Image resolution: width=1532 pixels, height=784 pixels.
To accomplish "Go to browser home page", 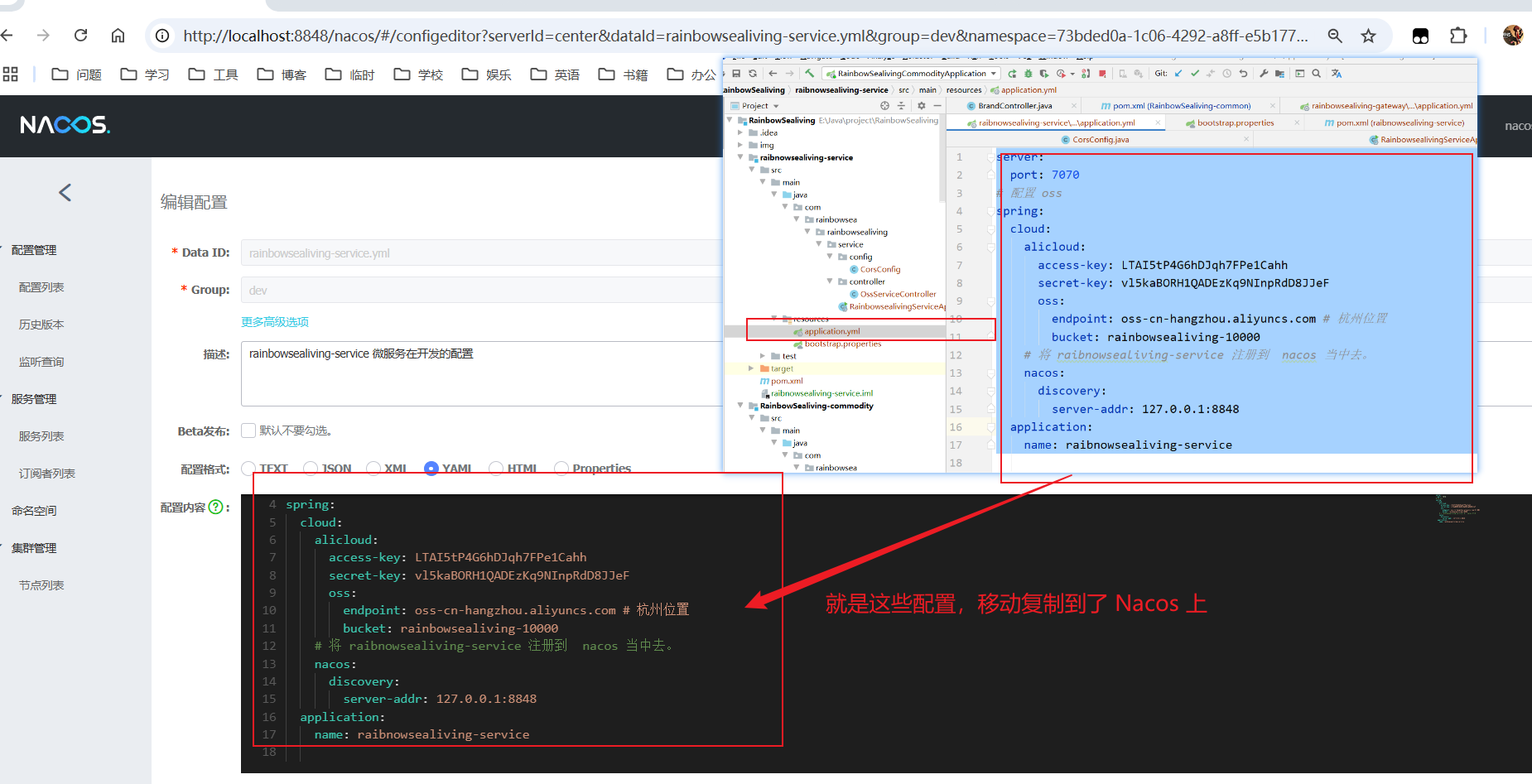I will tap(118, 35).
